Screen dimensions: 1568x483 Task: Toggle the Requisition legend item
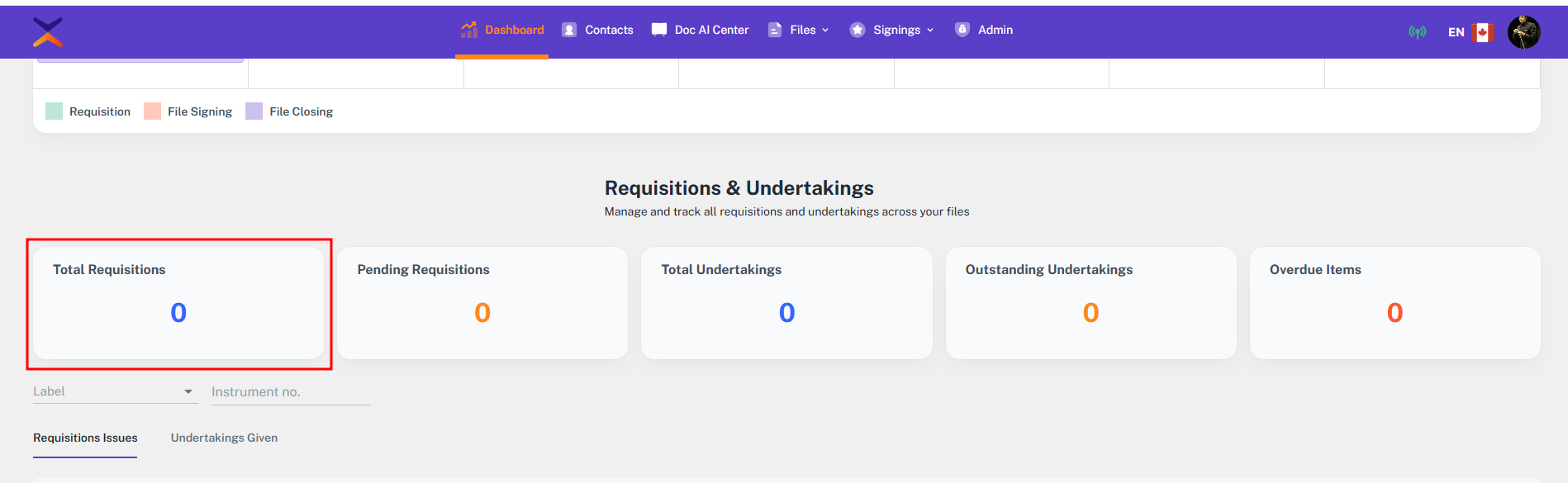click(x=88, y=111)
